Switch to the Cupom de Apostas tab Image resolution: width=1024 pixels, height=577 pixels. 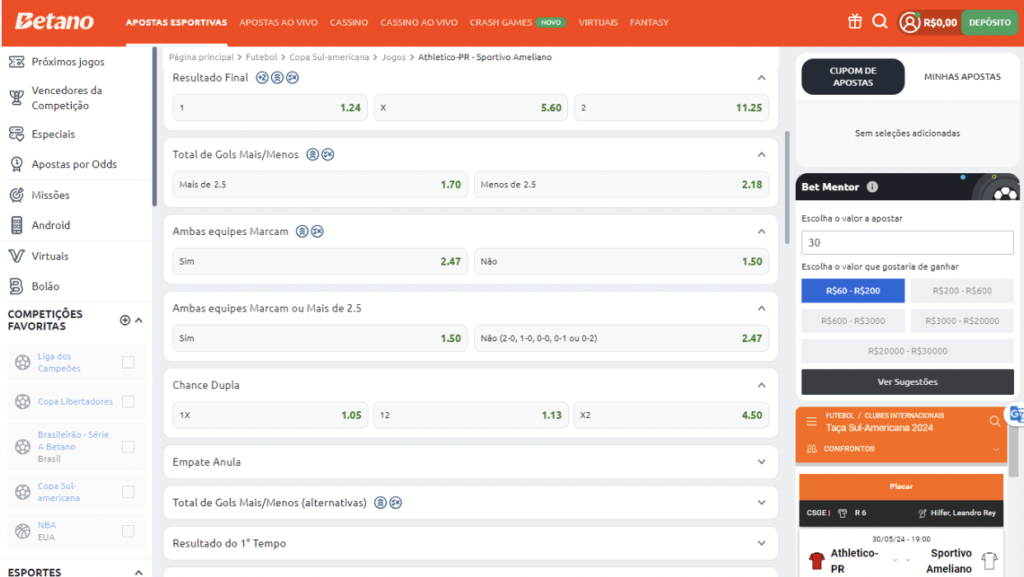click(853, 76)
